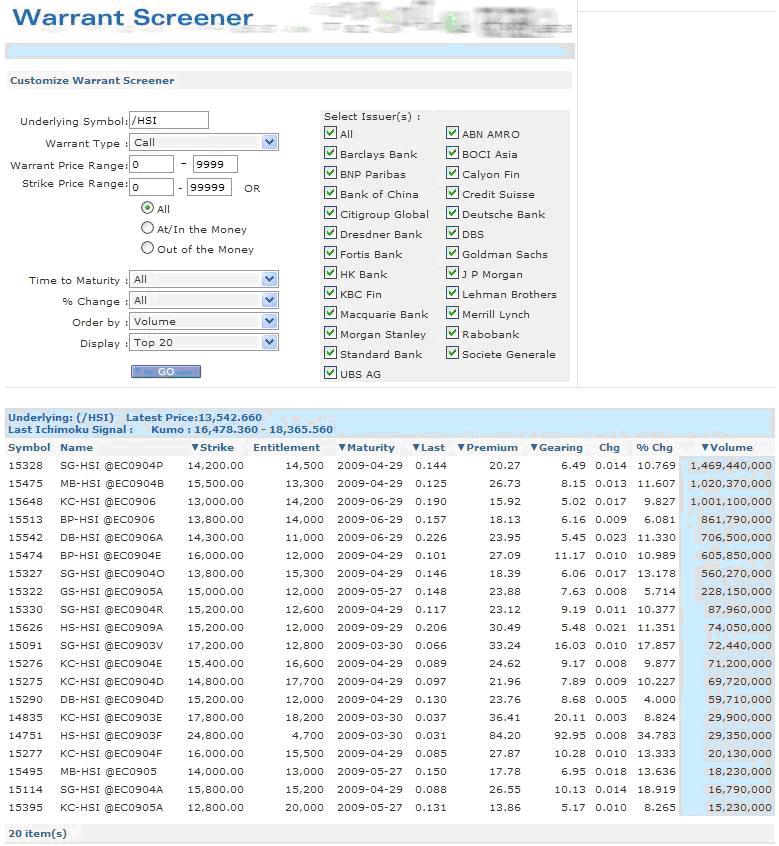Uncheck the UBS AG issuer
779x846 pixels.
[330, 373]
